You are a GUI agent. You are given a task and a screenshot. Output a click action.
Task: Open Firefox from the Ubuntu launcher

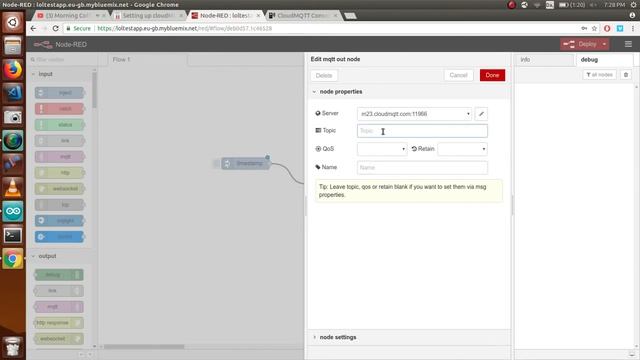pyautogui.click(x=13, y=69)
